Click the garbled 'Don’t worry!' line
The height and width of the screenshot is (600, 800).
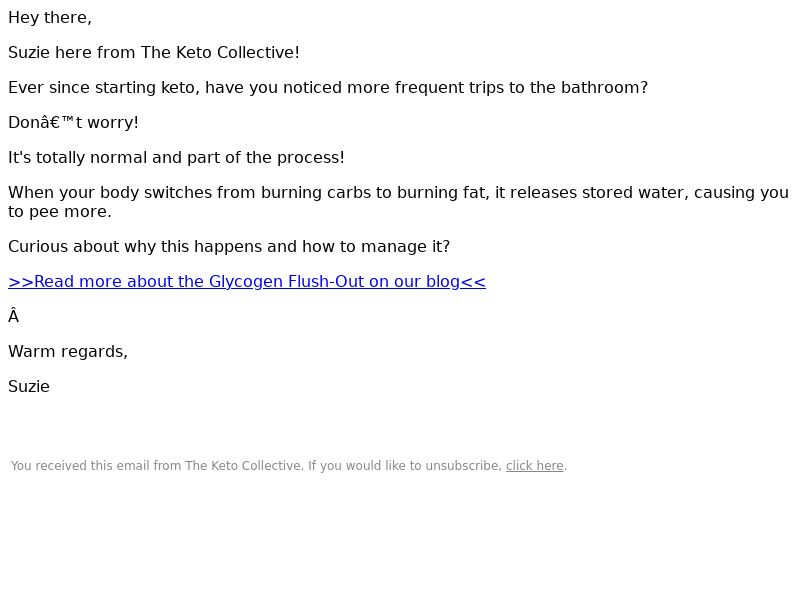pos(73,123)
